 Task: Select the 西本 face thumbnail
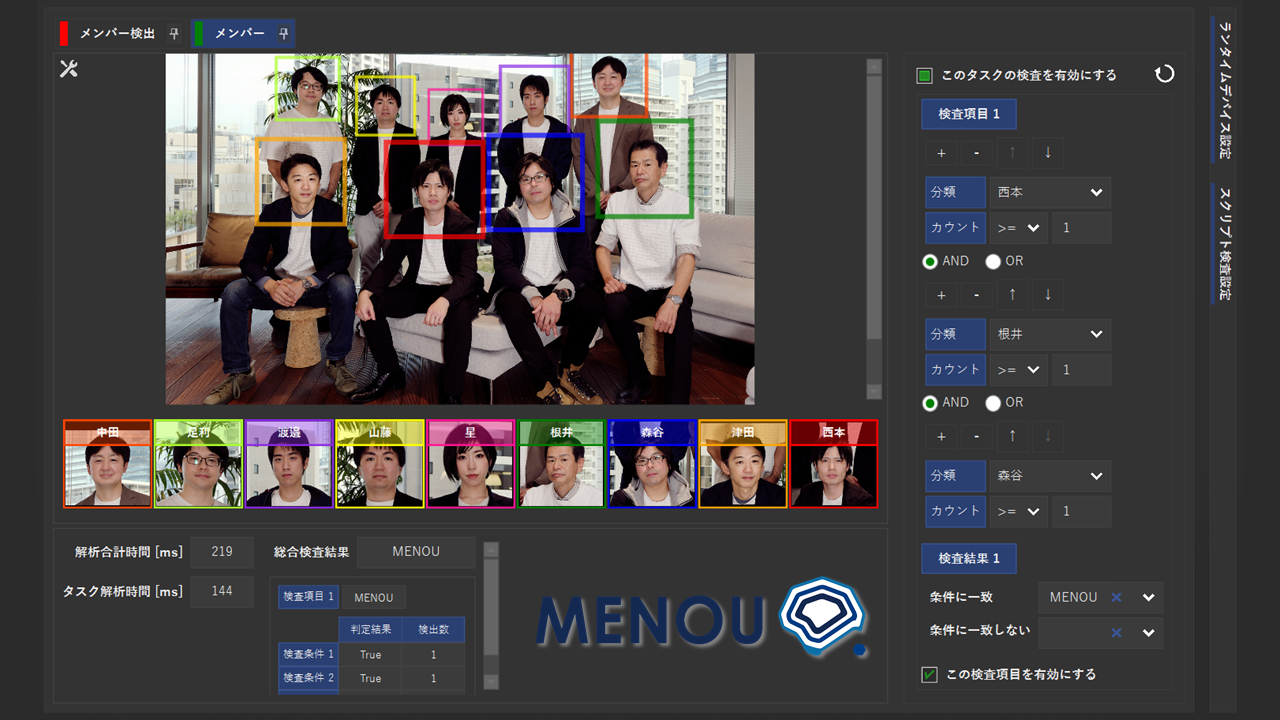pos(834,464)
